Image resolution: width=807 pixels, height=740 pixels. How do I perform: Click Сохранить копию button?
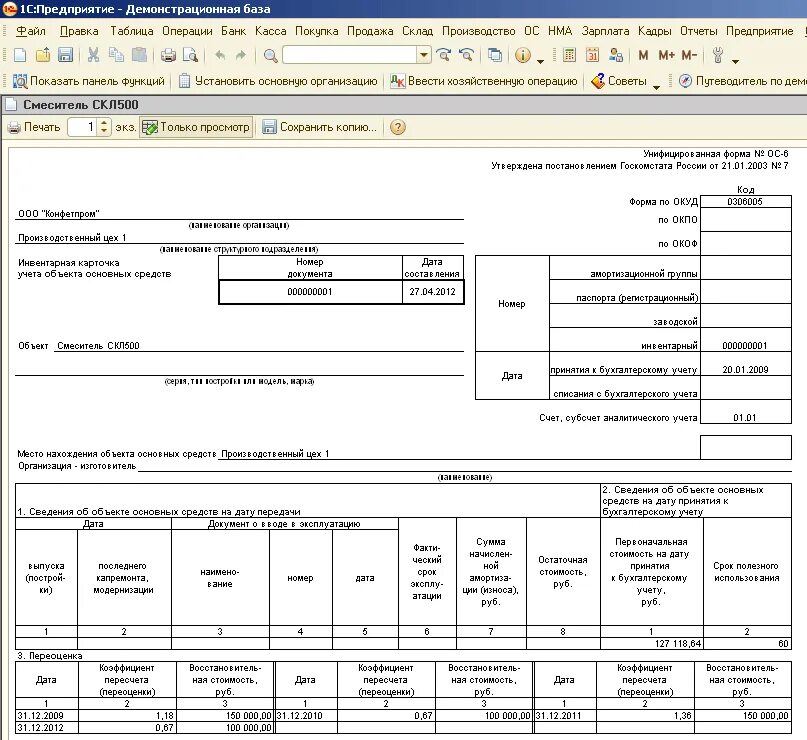[x=320, y=127]
